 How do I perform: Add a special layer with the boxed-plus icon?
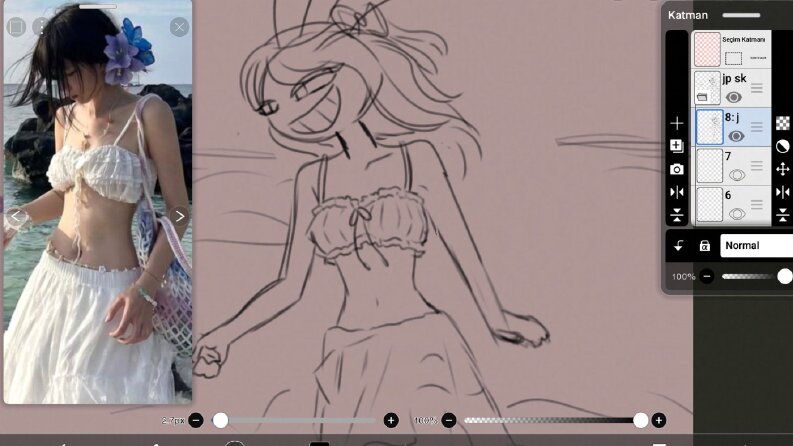click(677, 146)
